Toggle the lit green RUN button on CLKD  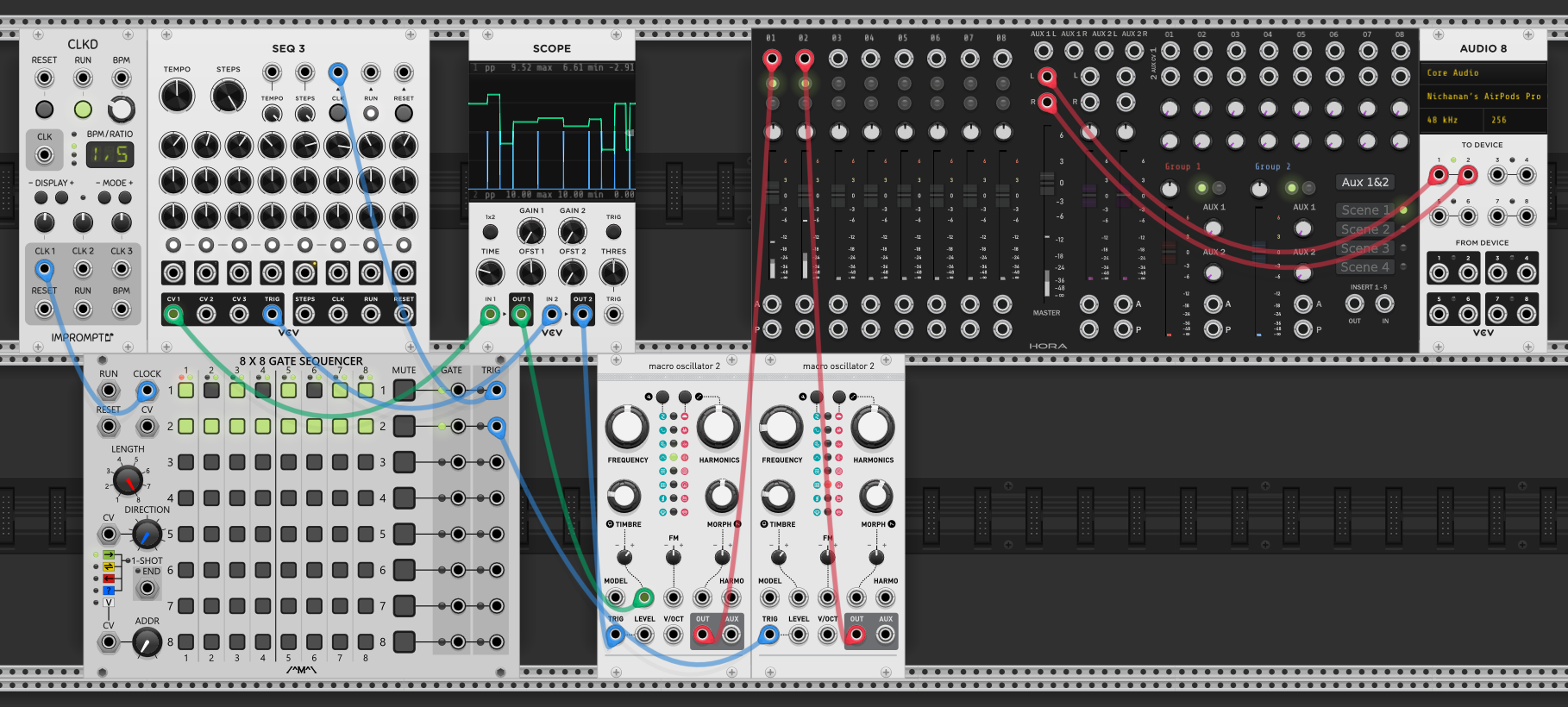(x=83, y=109)
